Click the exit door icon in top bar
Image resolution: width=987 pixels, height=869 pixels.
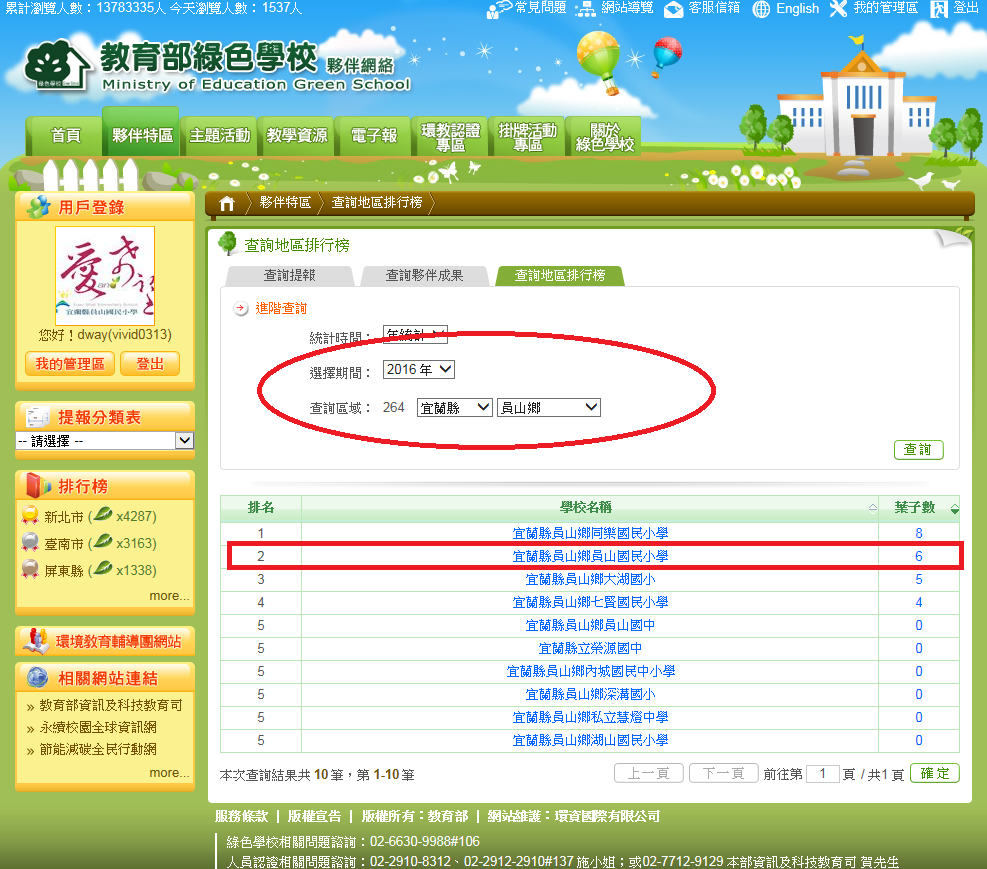pos(939,9)
